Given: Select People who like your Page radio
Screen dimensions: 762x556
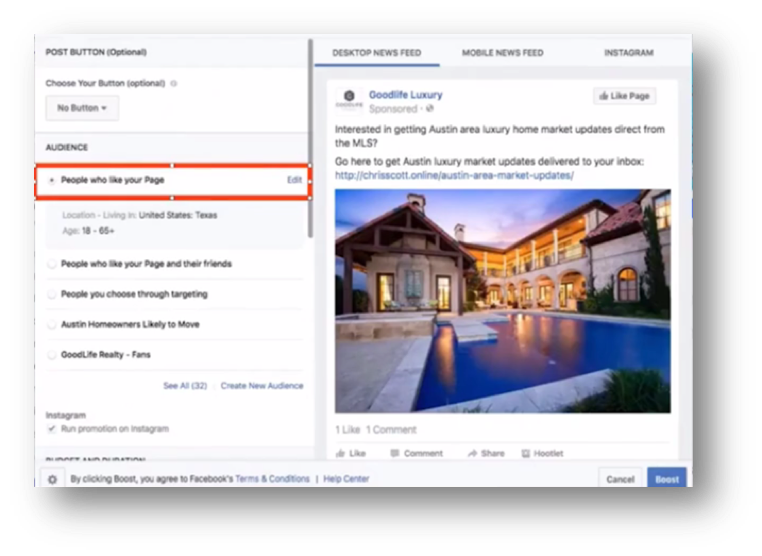Looking at the screenshot, I should [52, 180].
